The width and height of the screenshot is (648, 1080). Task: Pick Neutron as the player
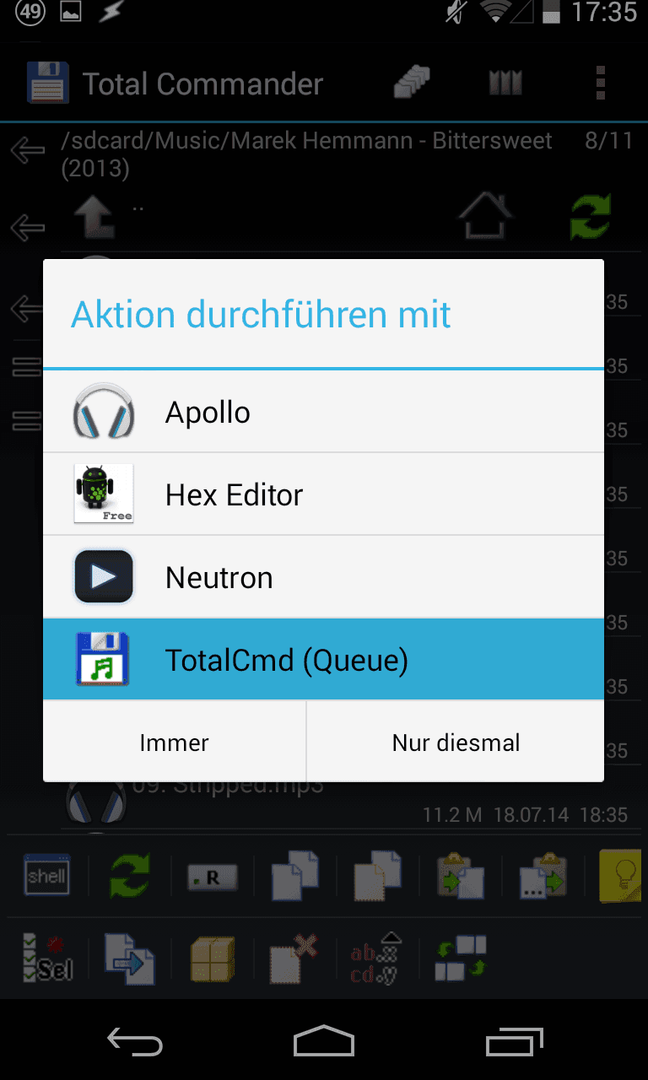(x=324, y=577)
